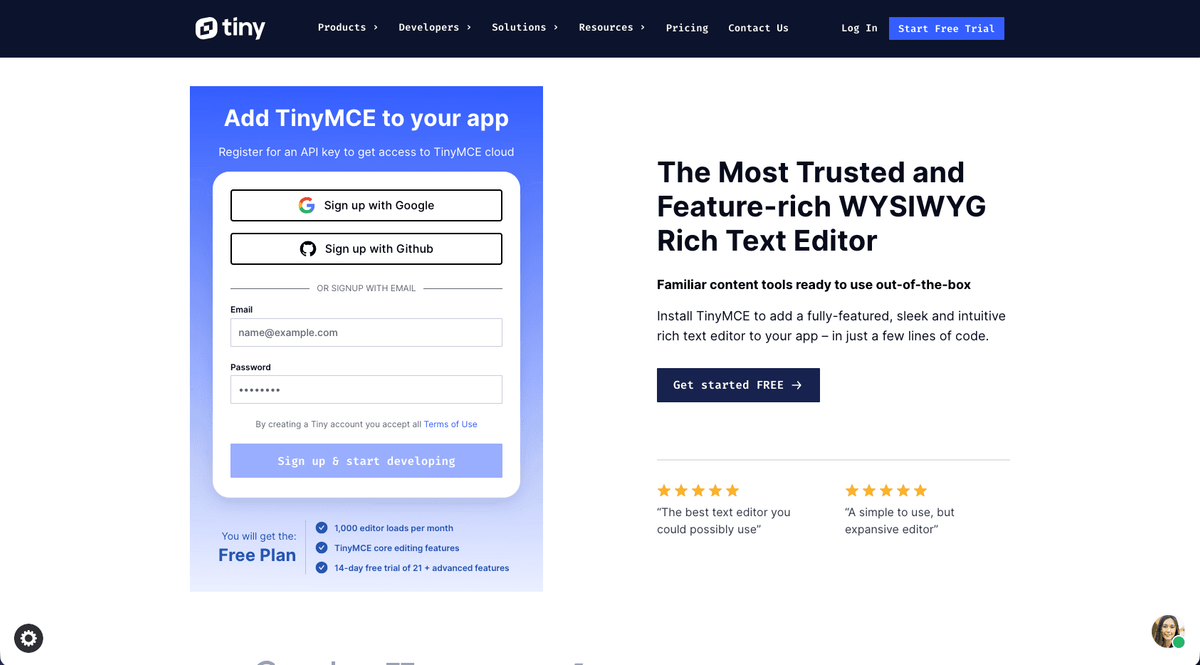This screenshot has width=1200, height=665.
Task: Open the chat support avatar
Action: pos(1168,631)
